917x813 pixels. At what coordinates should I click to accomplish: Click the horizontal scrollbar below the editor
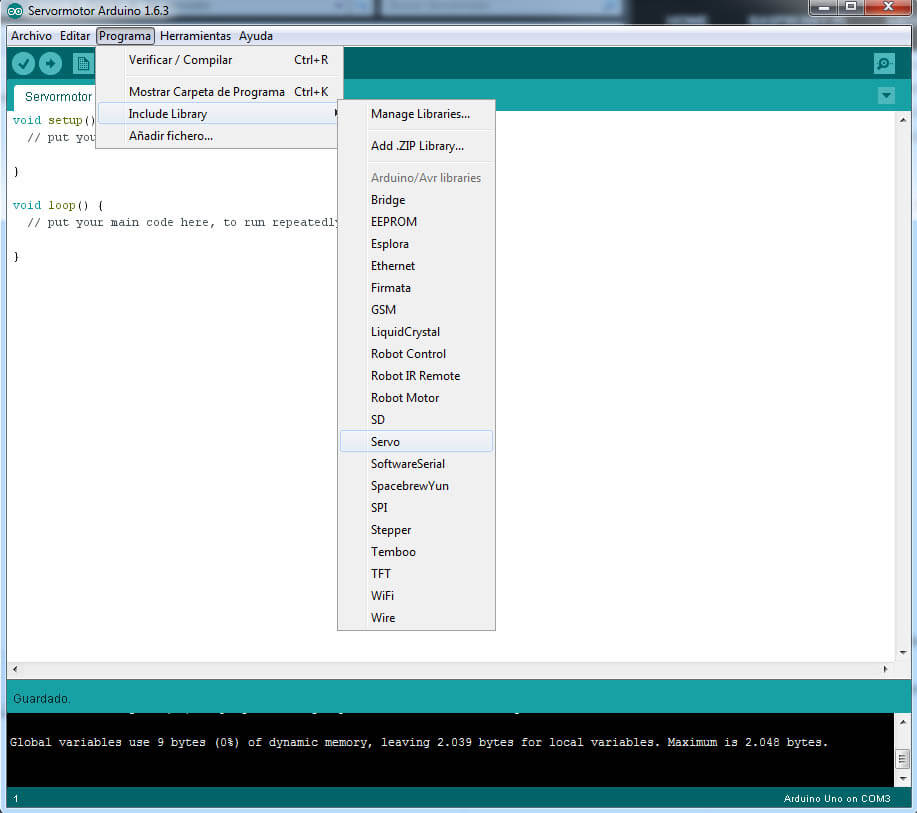[x=450, y=668]
